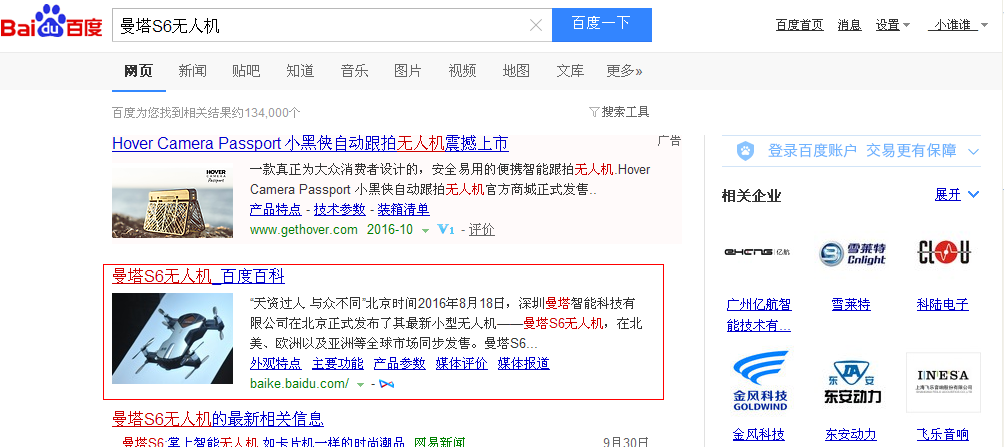Open the 小谁谁 account dropdown
Screen dimensions: 1004x447
pos(957,25)
